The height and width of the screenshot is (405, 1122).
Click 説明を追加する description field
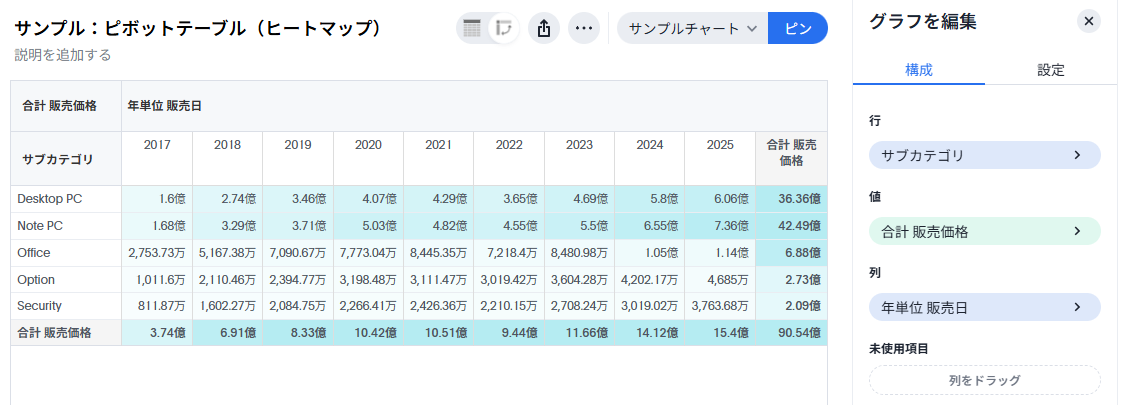[x=63, y=55]
